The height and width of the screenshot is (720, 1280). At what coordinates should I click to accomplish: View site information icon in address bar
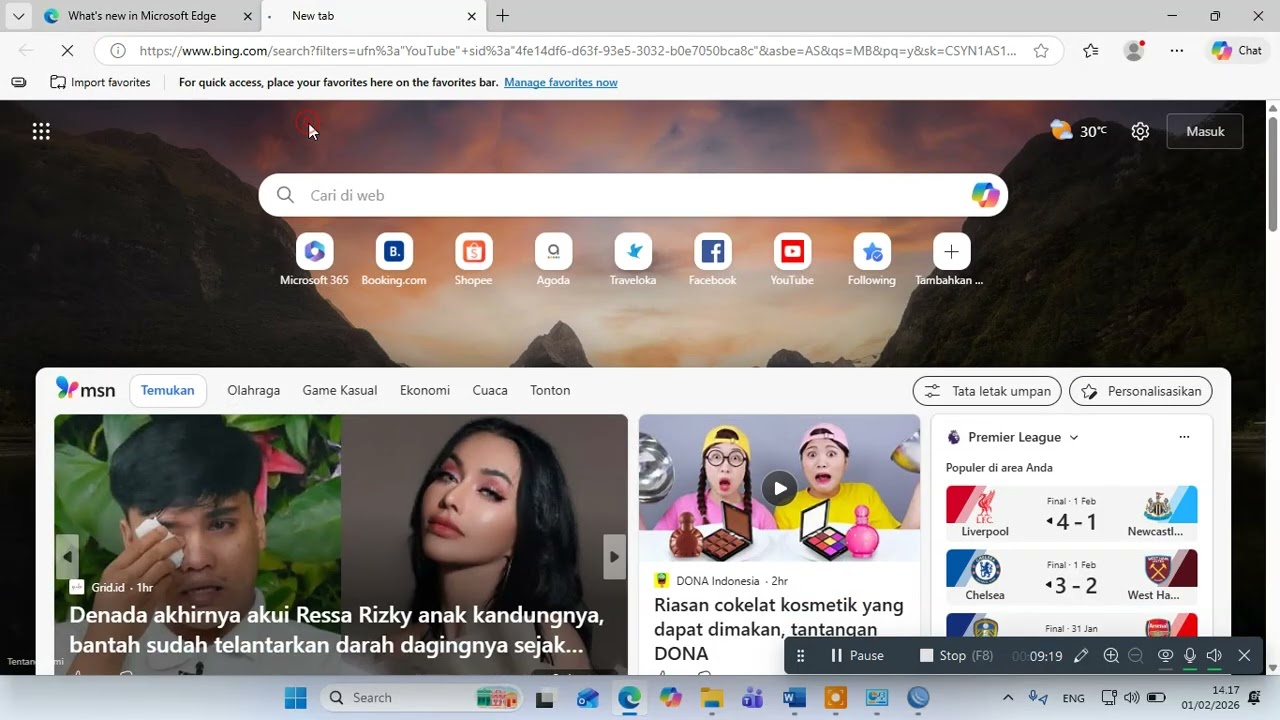point(118,50)
